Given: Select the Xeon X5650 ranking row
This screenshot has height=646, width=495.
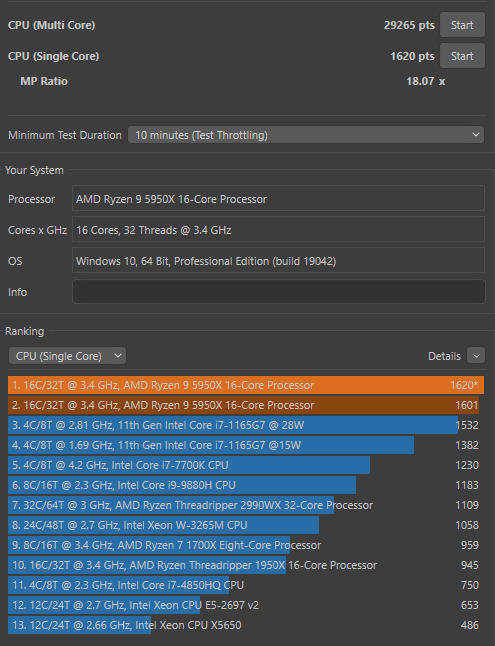Looking at the screenshot, I should [246, 625].
